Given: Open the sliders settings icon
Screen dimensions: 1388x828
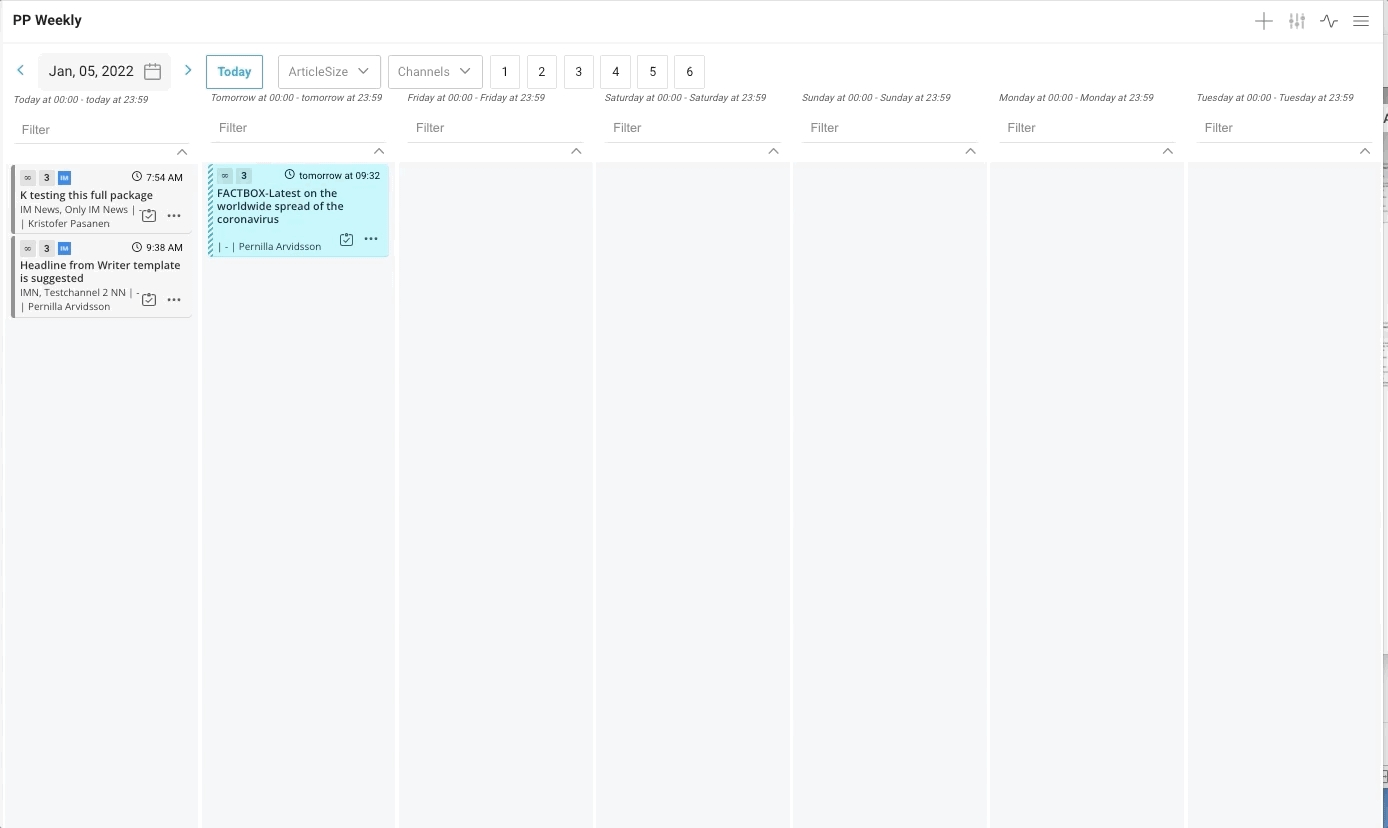Looking at the screenshot, I should pos(1296,21).
